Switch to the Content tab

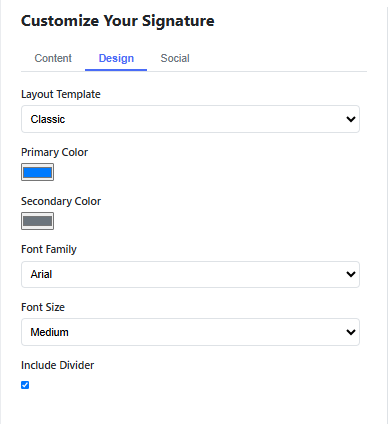pos(53,58)
